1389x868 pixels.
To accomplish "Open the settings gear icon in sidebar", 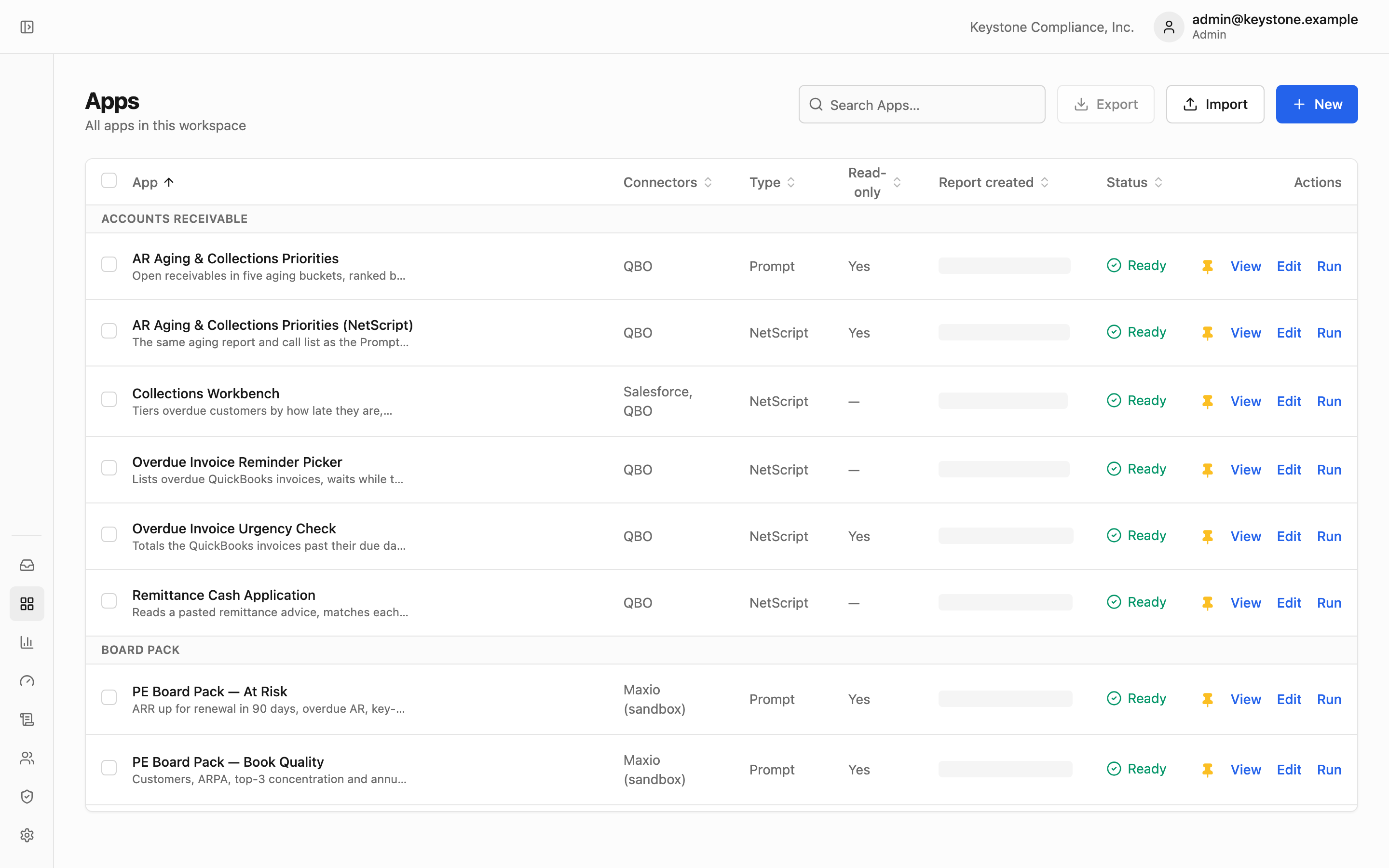I will click(27, 835).
